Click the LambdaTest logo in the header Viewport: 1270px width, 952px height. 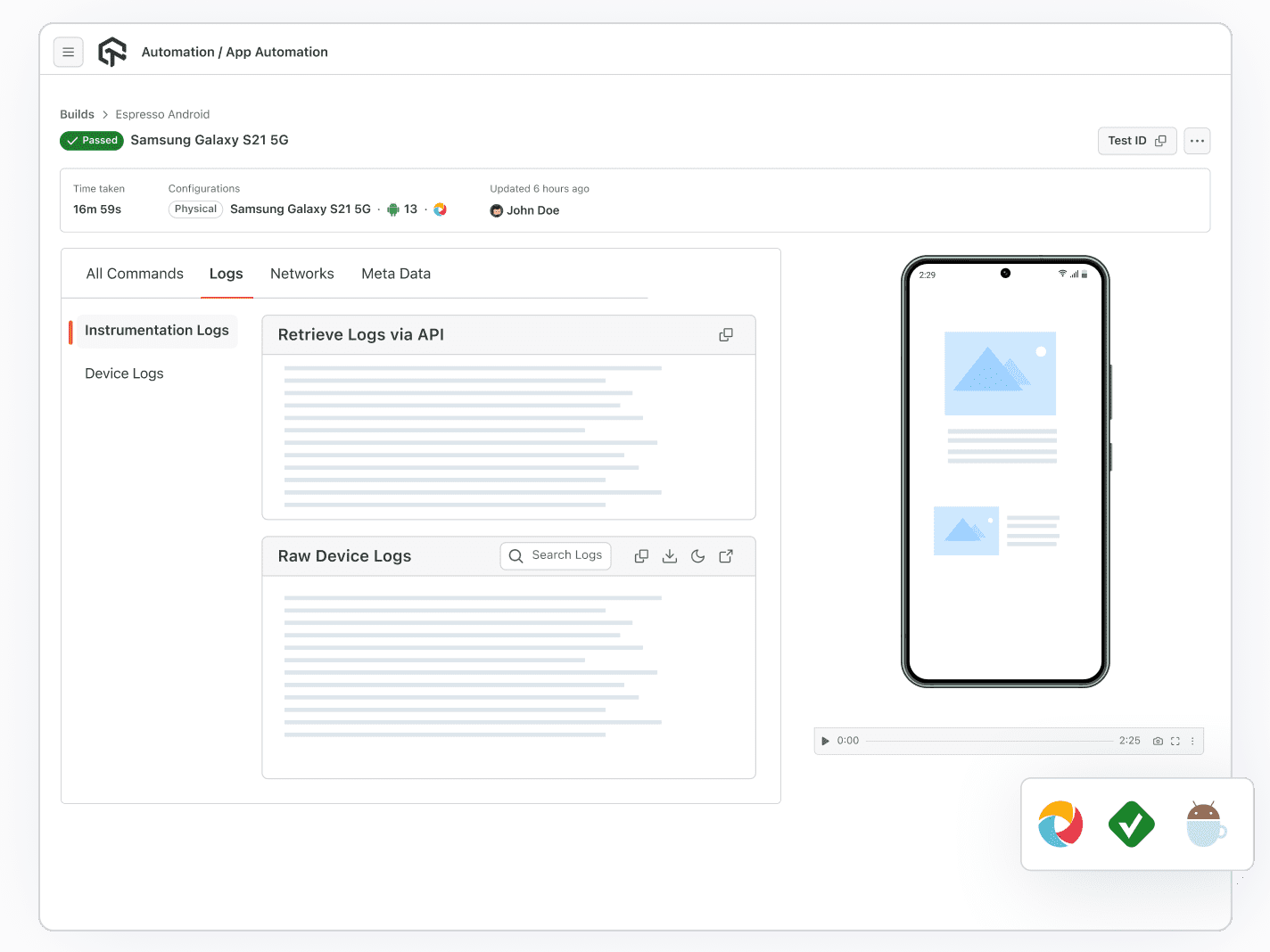pos(112,52)
